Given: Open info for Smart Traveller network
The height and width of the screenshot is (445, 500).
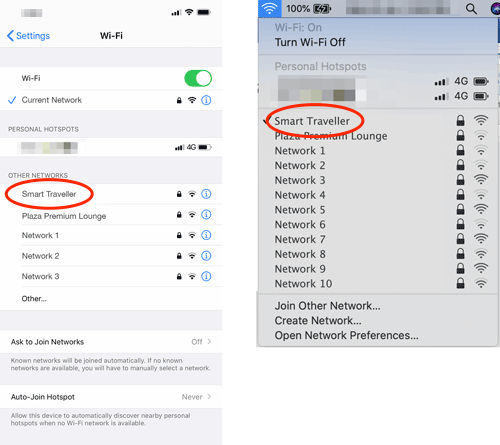Looking at the screenshot, I should point(206,194).
